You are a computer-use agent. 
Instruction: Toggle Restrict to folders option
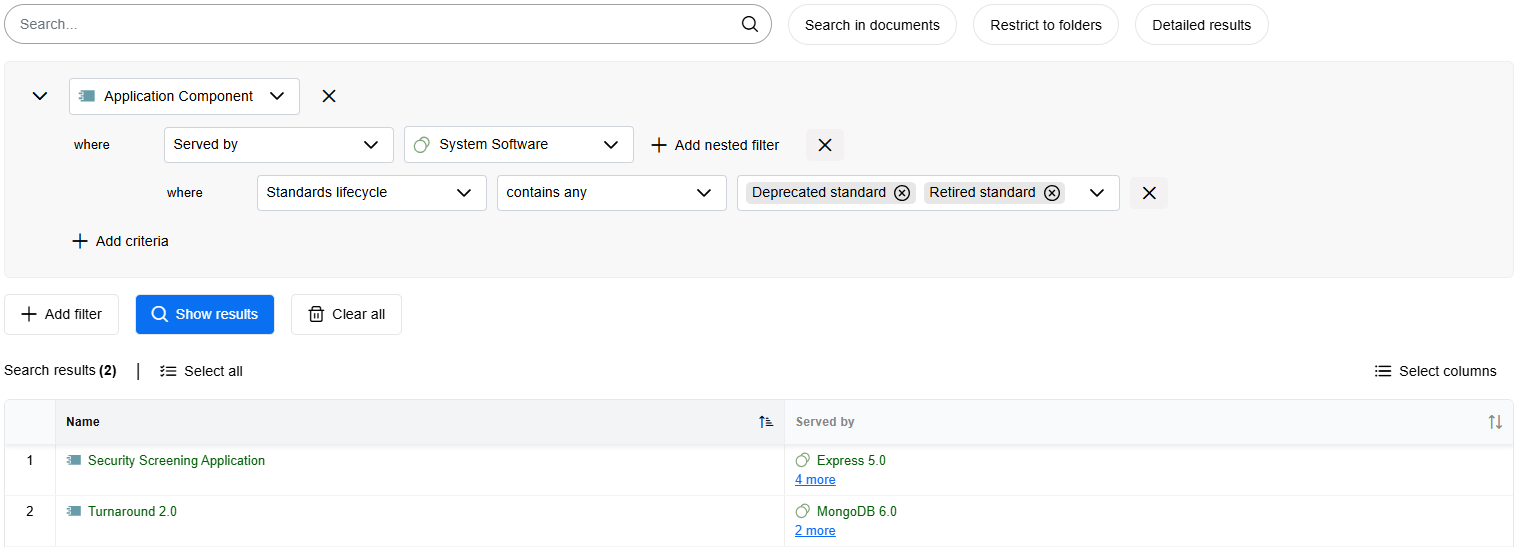click(1046, 25)
